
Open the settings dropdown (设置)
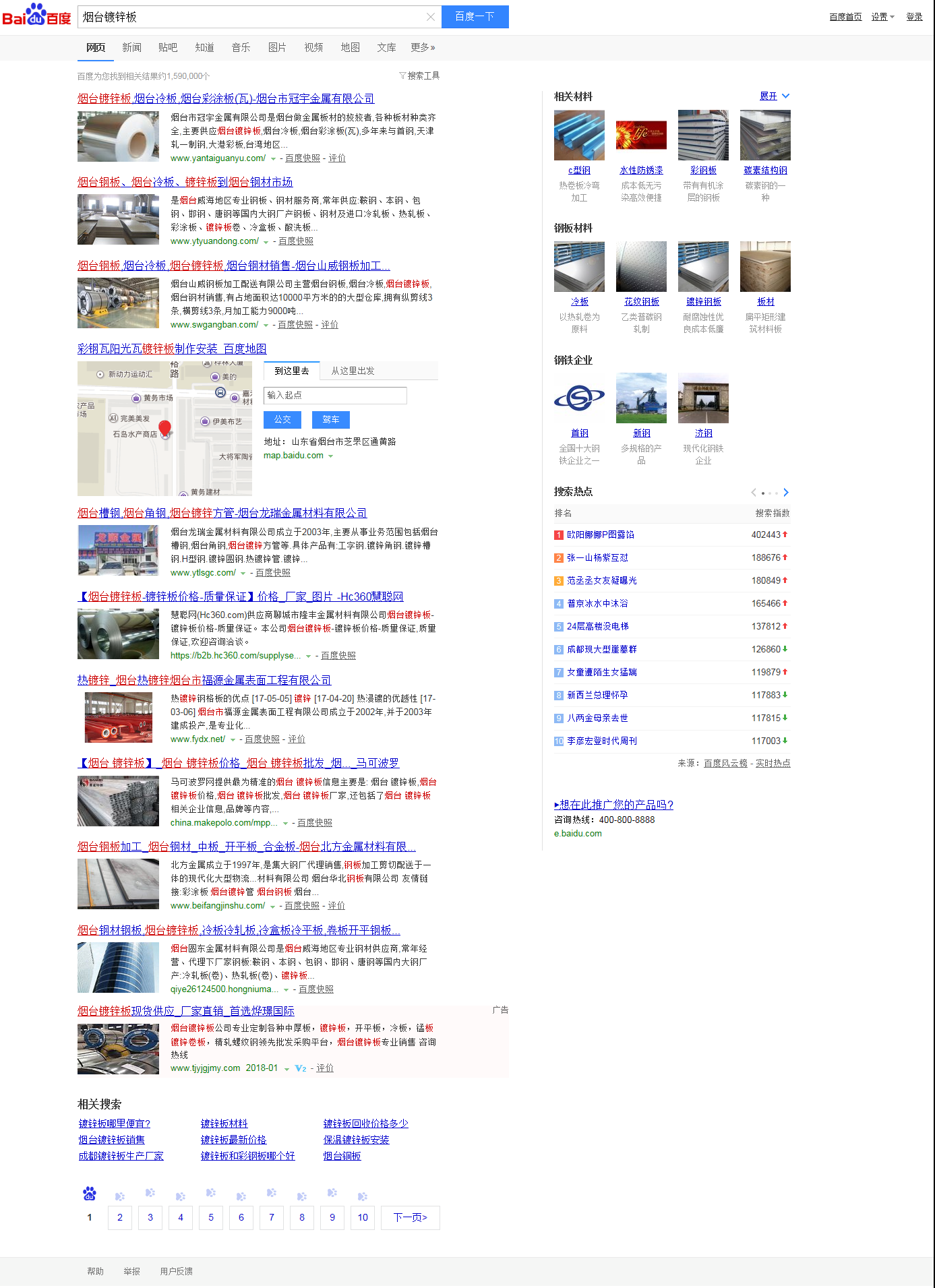pos(882,17)
